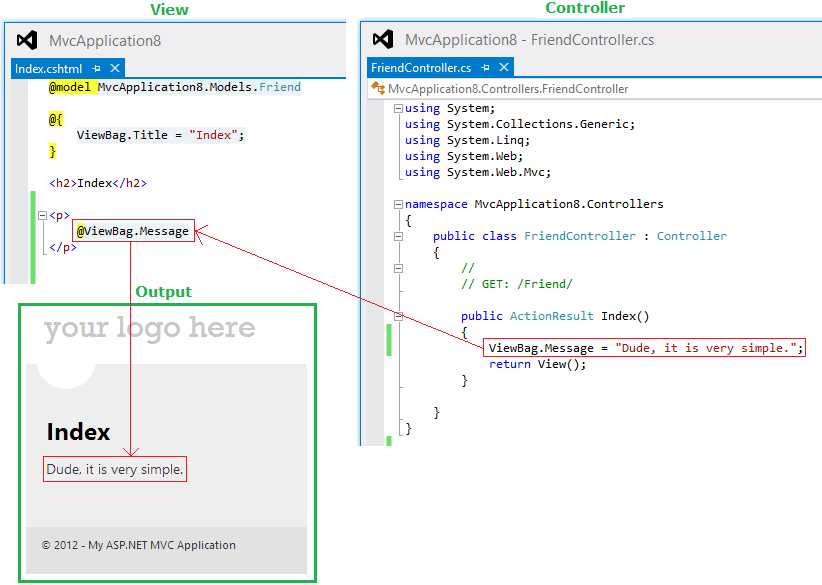Click the '© 2012 - My ASP.NET MVC Application' footer
The image size is (822, 585).
[138, 545]
